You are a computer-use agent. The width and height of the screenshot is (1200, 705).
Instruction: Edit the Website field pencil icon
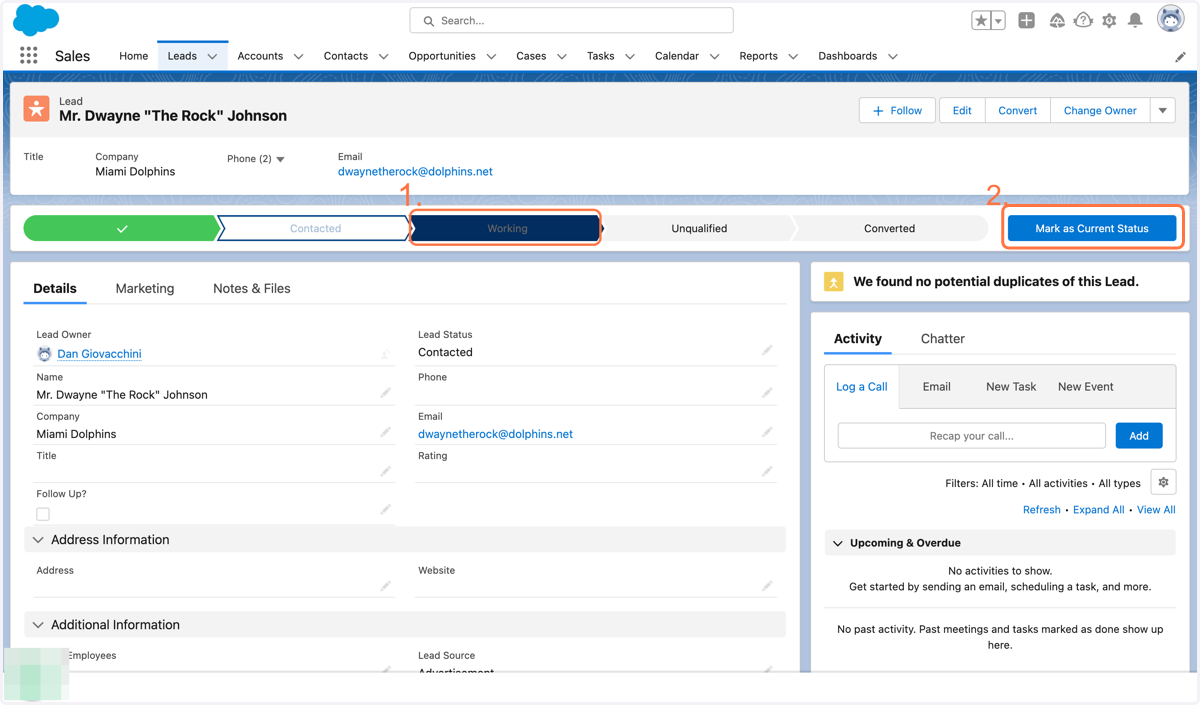(767, 586)
